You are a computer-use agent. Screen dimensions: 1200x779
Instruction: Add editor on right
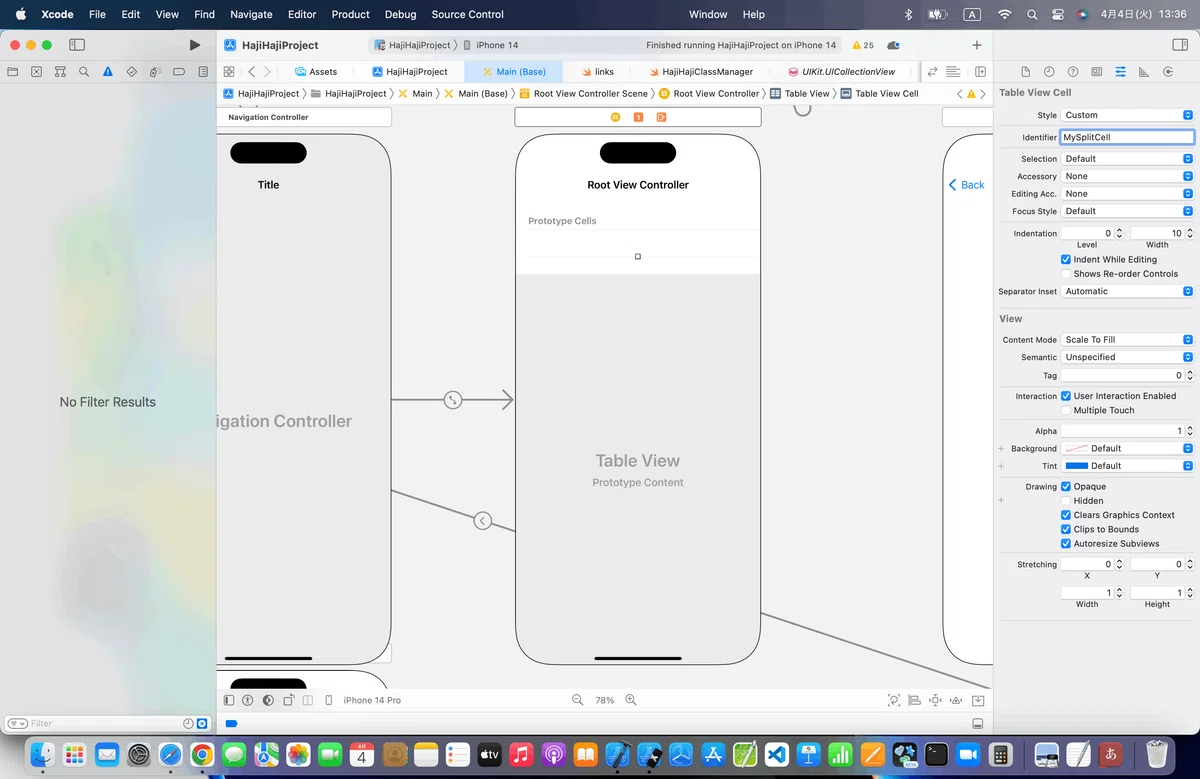[x=981, y=72]
